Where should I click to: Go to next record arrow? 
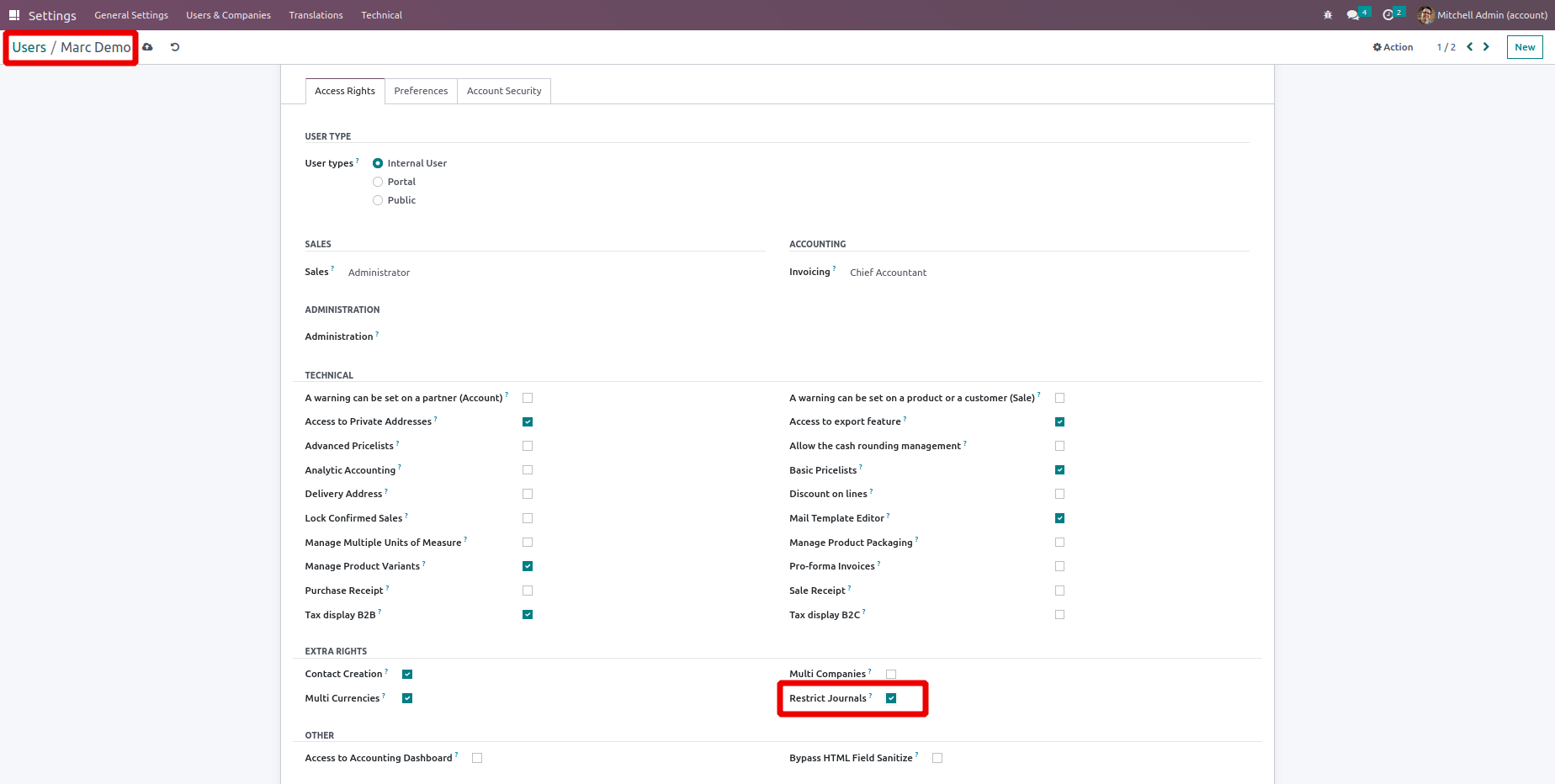pyautogui.click(x=1486, y=47)
